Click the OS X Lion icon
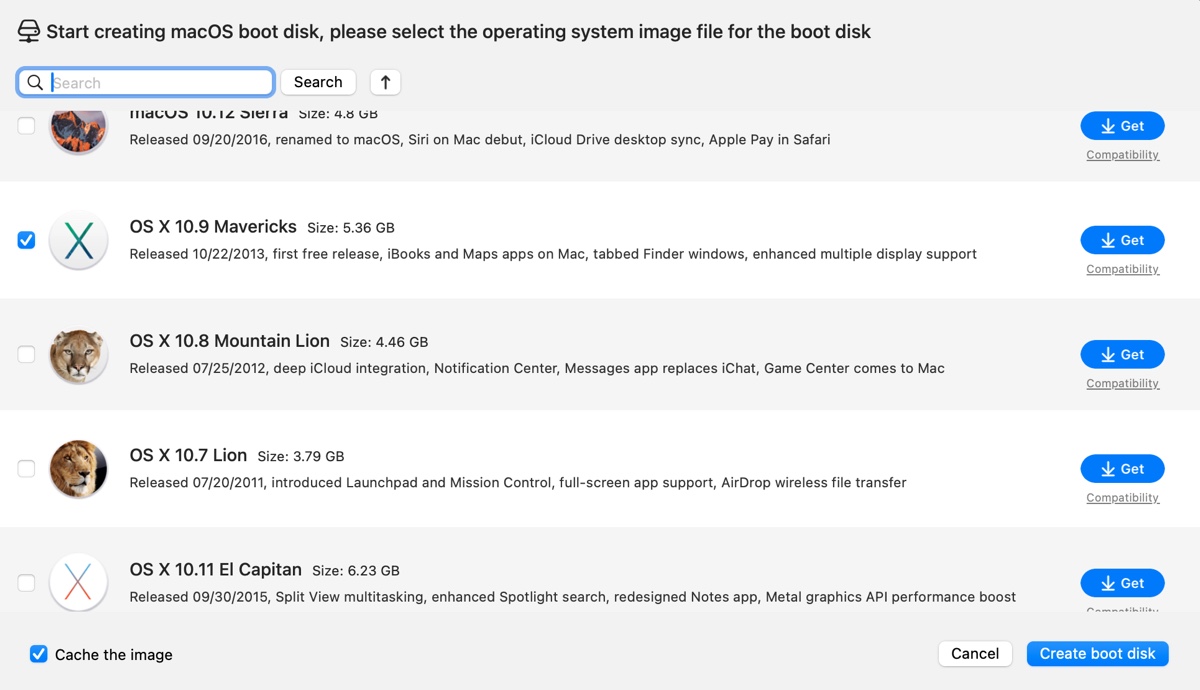Screen dimensions: 1200x690 (78, 469)
